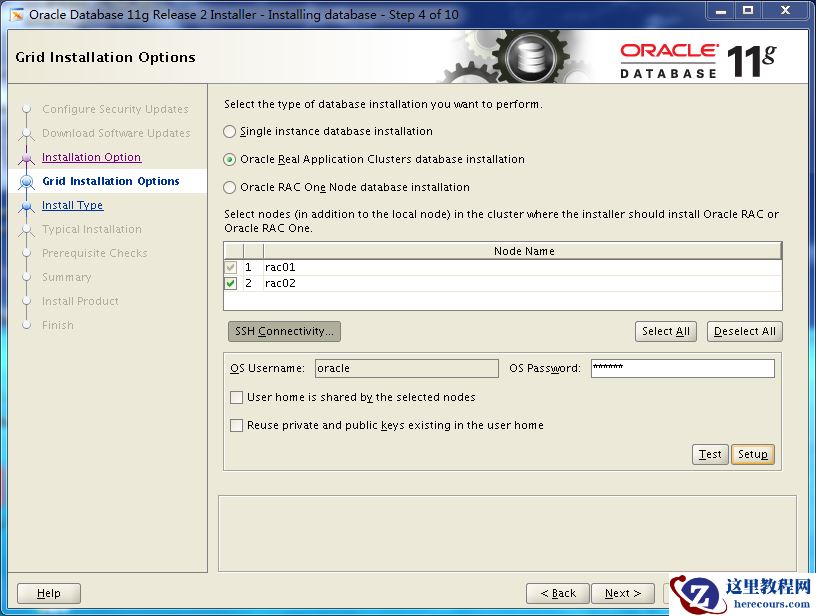The height and width of the screenshot is (616, 816).
Task: Select Single instance database installation option
Action: (230, 132)
